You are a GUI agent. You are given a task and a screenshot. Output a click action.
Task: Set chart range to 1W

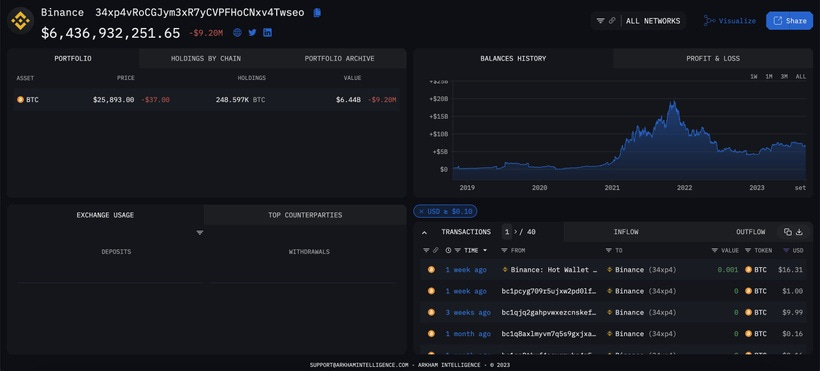coord(754,76)
